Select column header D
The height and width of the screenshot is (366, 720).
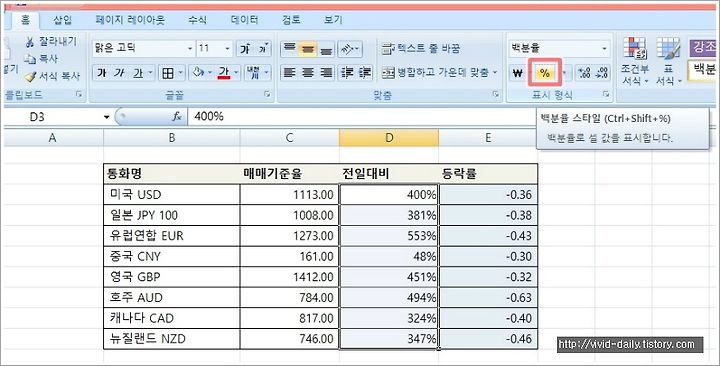coord(389,138)
